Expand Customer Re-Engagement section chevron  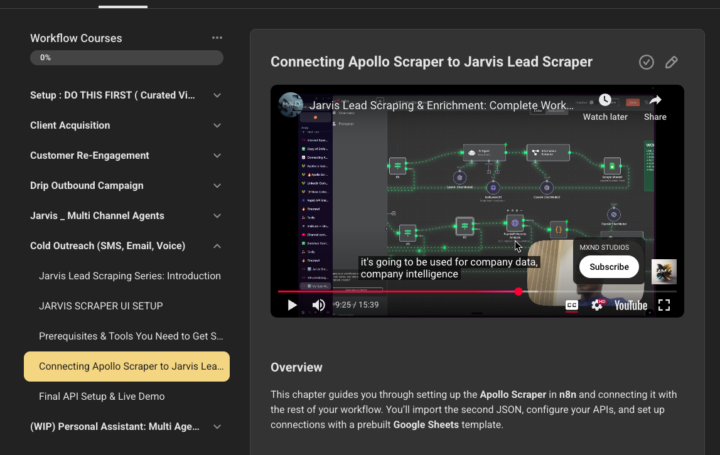(x=217, y=156)
